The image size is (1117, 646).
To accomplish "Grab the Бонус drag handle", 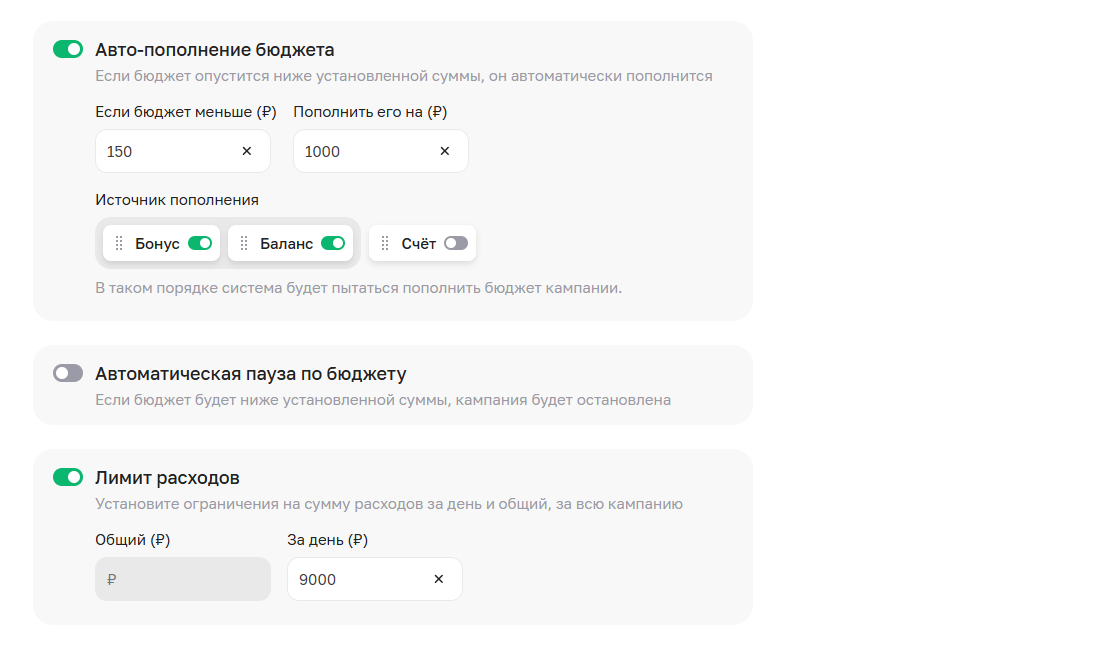I will point(119,243).
